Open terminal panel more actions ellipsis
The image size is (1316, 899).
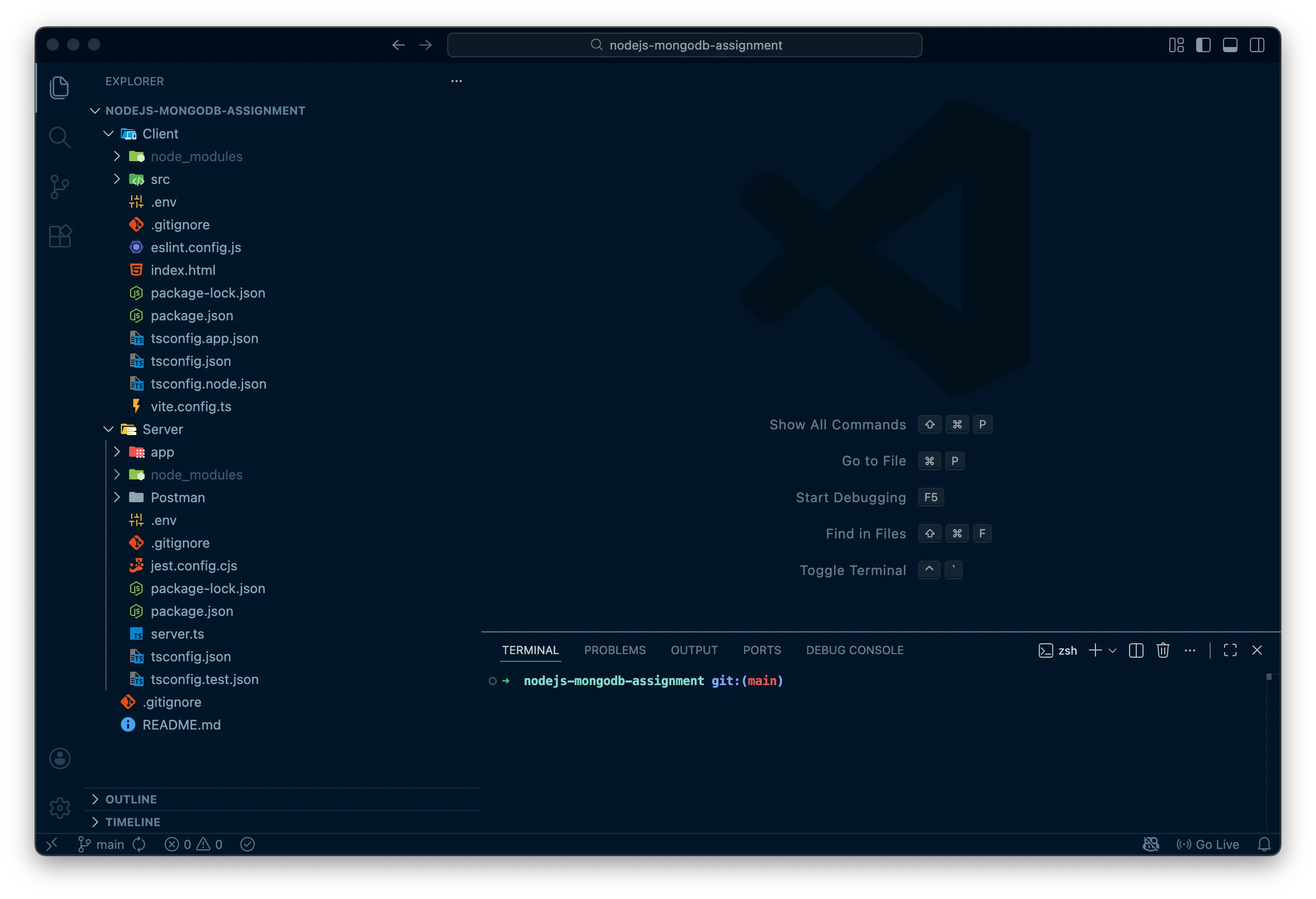point(1190,650)
